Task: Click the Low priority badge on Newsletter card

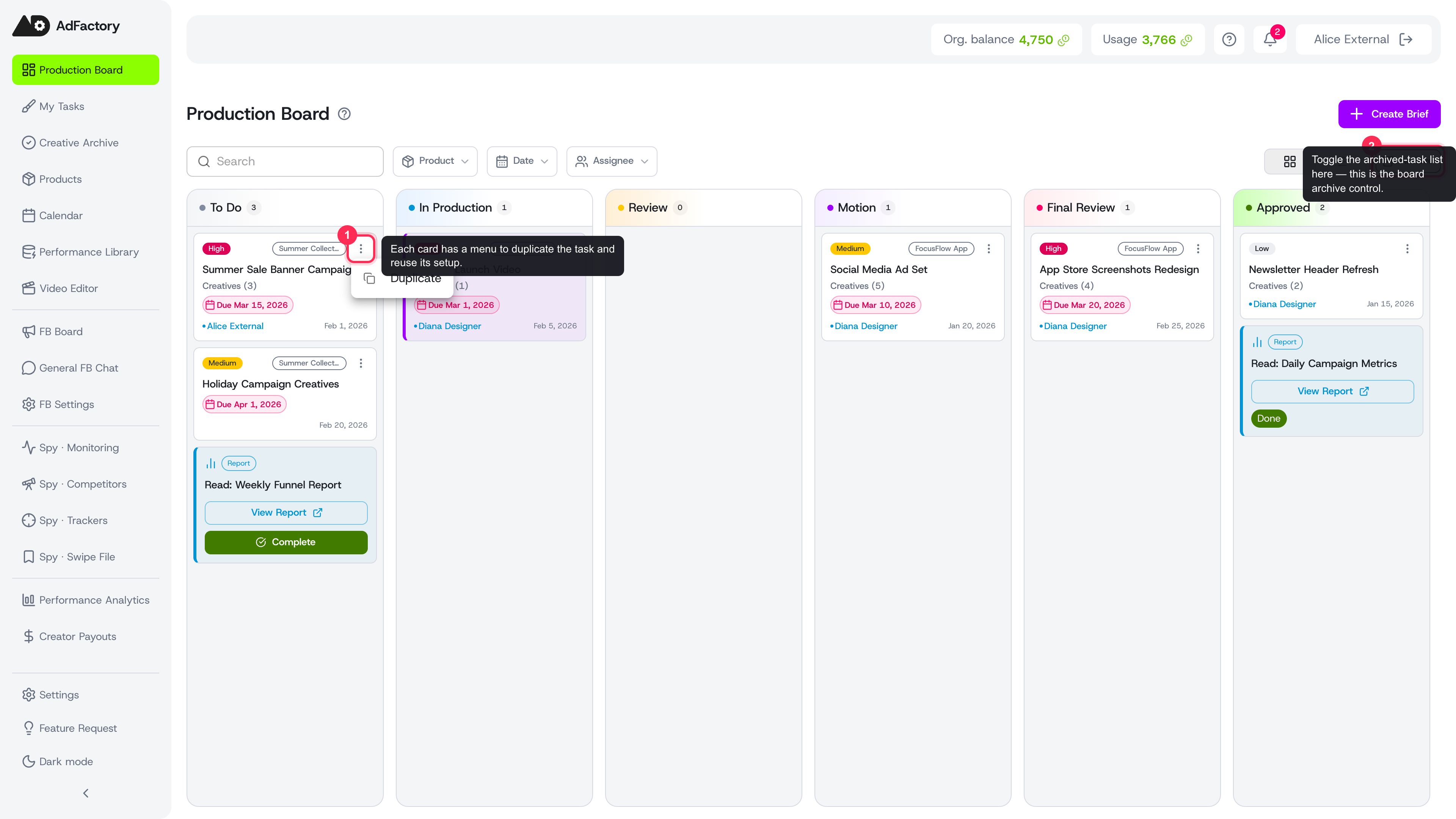Action: pyautogui.click(x=1261, y=249)
